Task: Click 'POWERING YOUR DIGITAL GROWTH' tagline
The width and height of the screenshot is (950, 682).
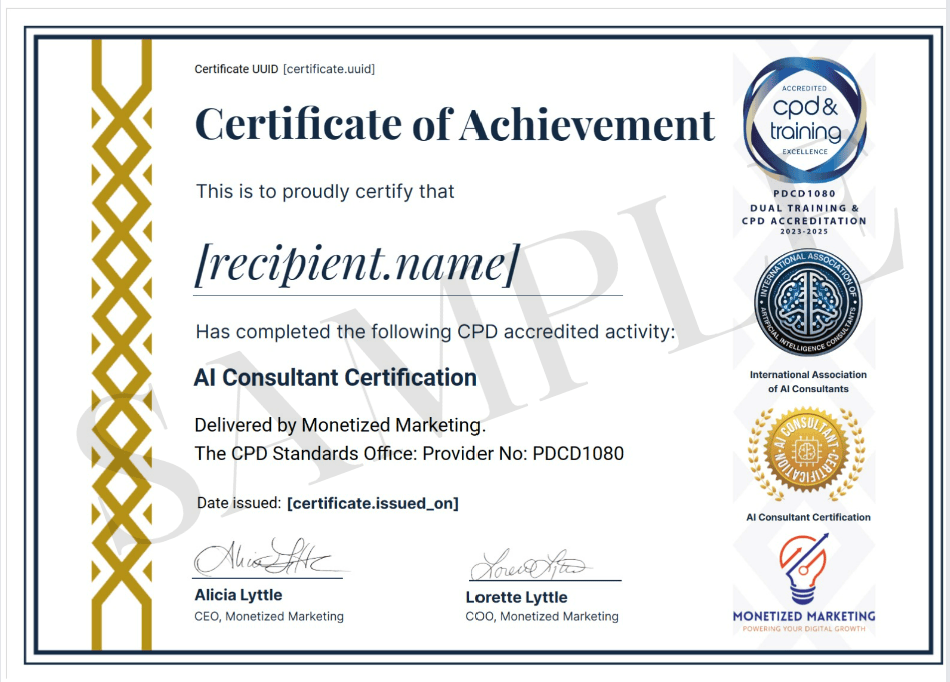Action: coord(804,629)
